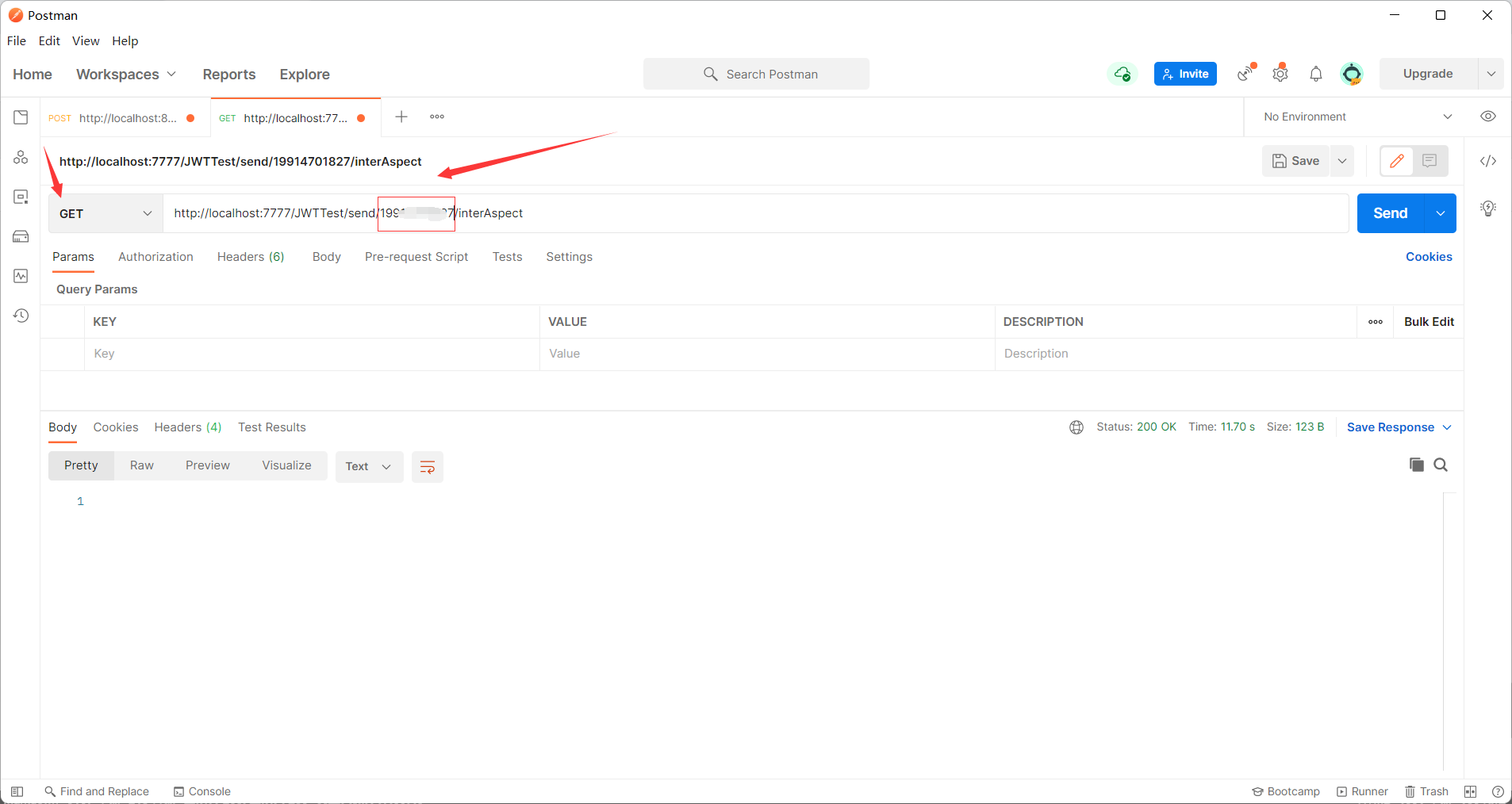Click the cloud sync status icon
Image resolution: width=1512 pixels, height=804 pixels.
point(1122,74)
